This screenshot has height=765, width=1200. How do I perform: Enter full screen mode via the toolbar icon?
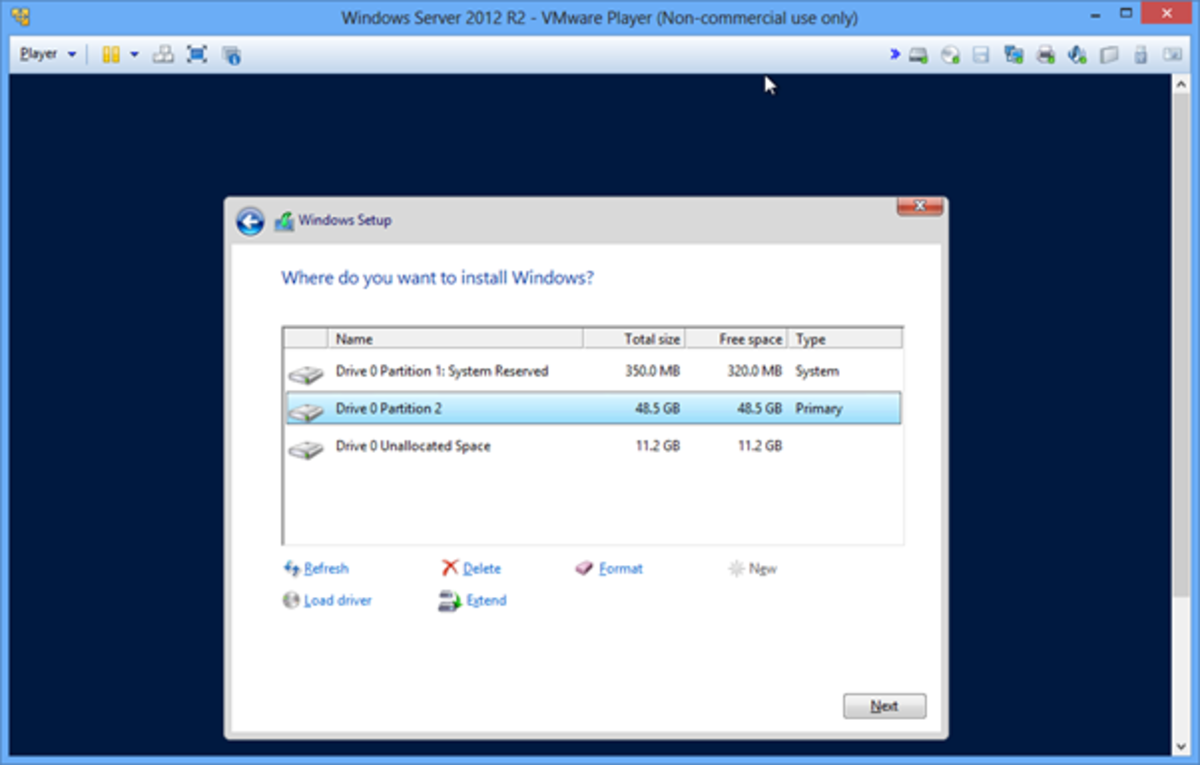(197, 55)
